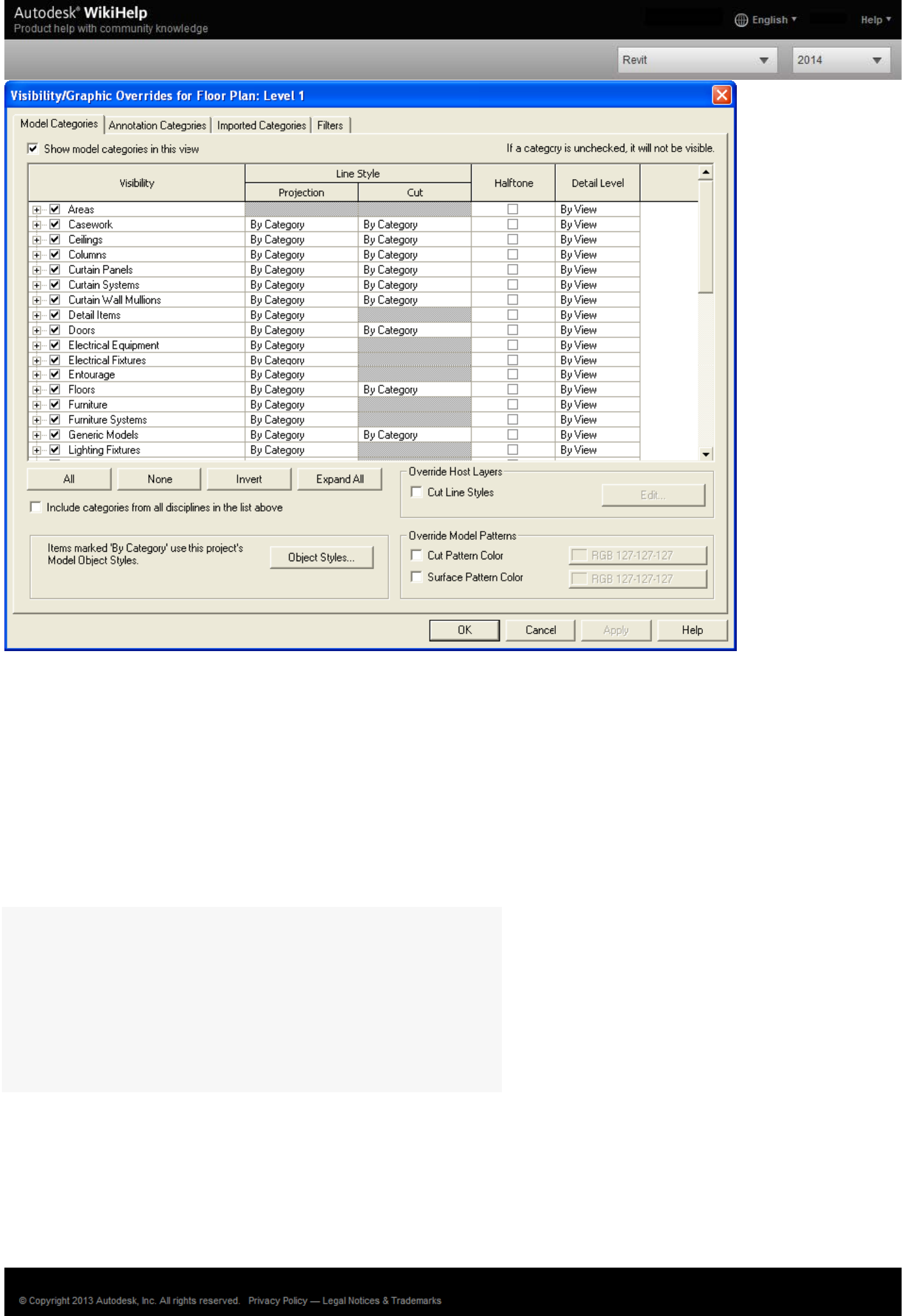Click the Apply button
This screenshot has width=902, height=1316.
click(x=616, y=630)
